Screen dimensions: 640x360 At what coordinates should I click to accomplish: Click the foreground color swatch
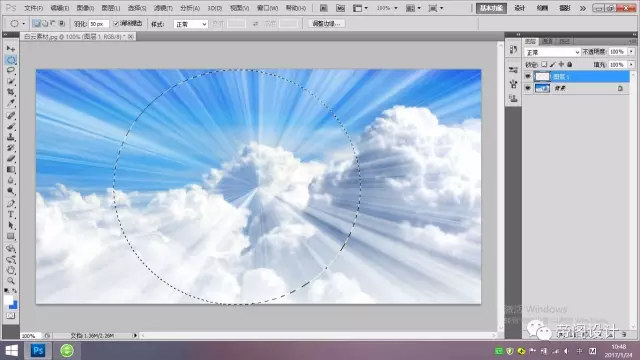click(x=8, y=300)
